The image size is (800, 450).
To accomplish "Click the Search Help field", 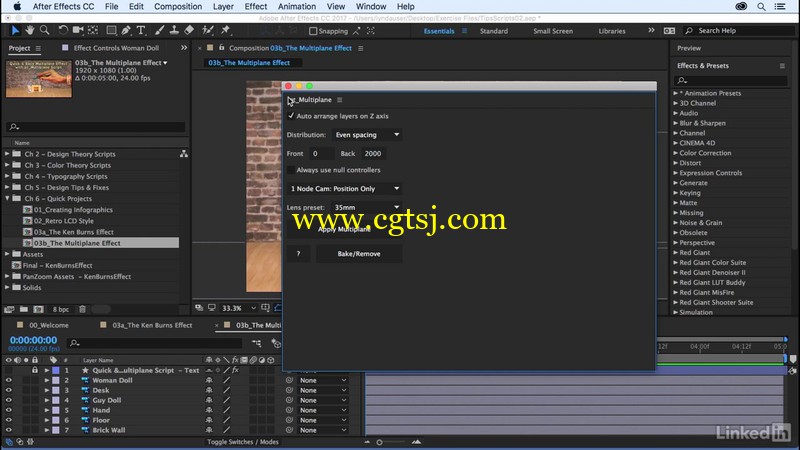I will (x=740, y=31).
